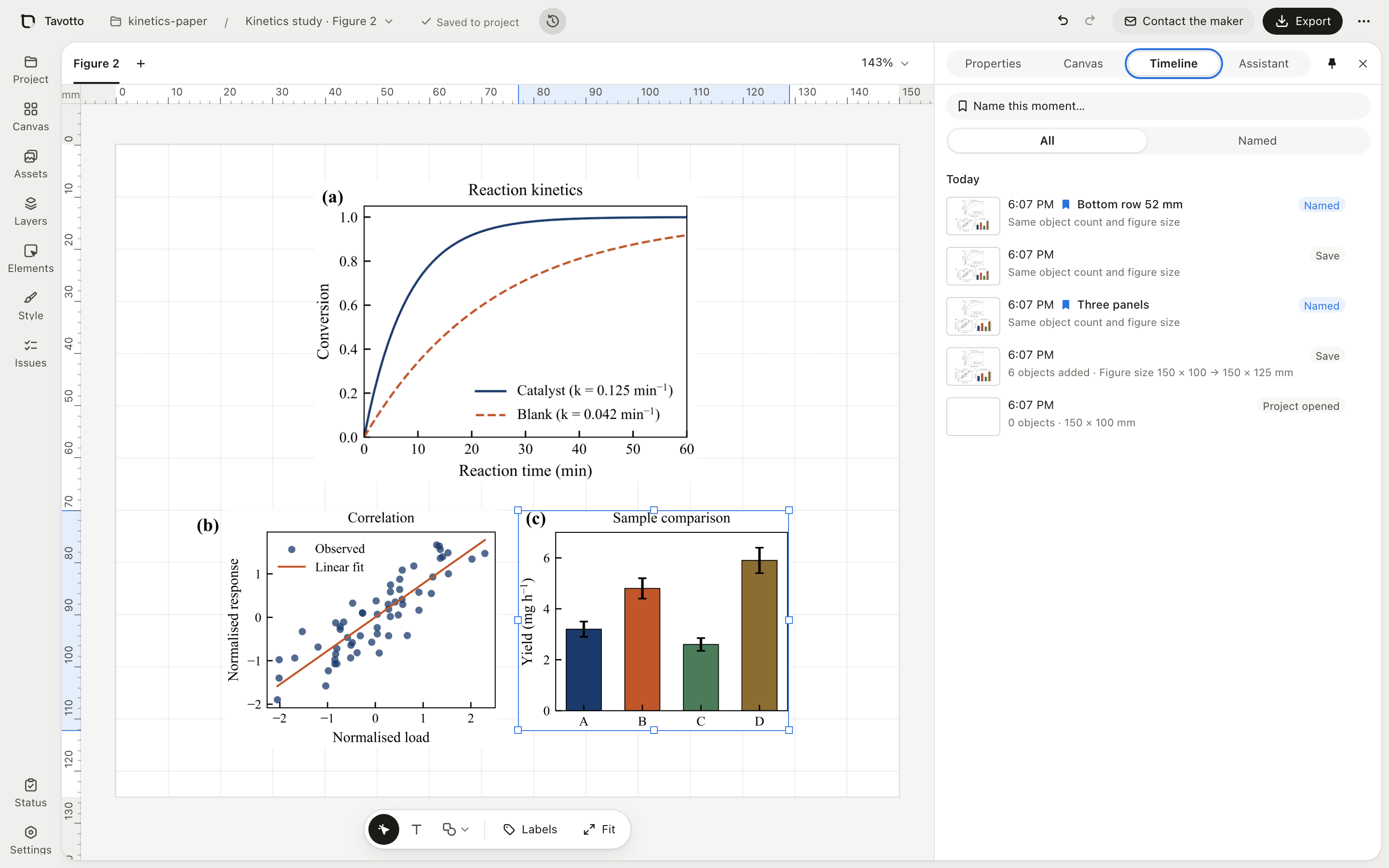Expand the Kinetics study Figure 2 dropdown
This screenshot has height=868, width=1389.
coord(319,21)
